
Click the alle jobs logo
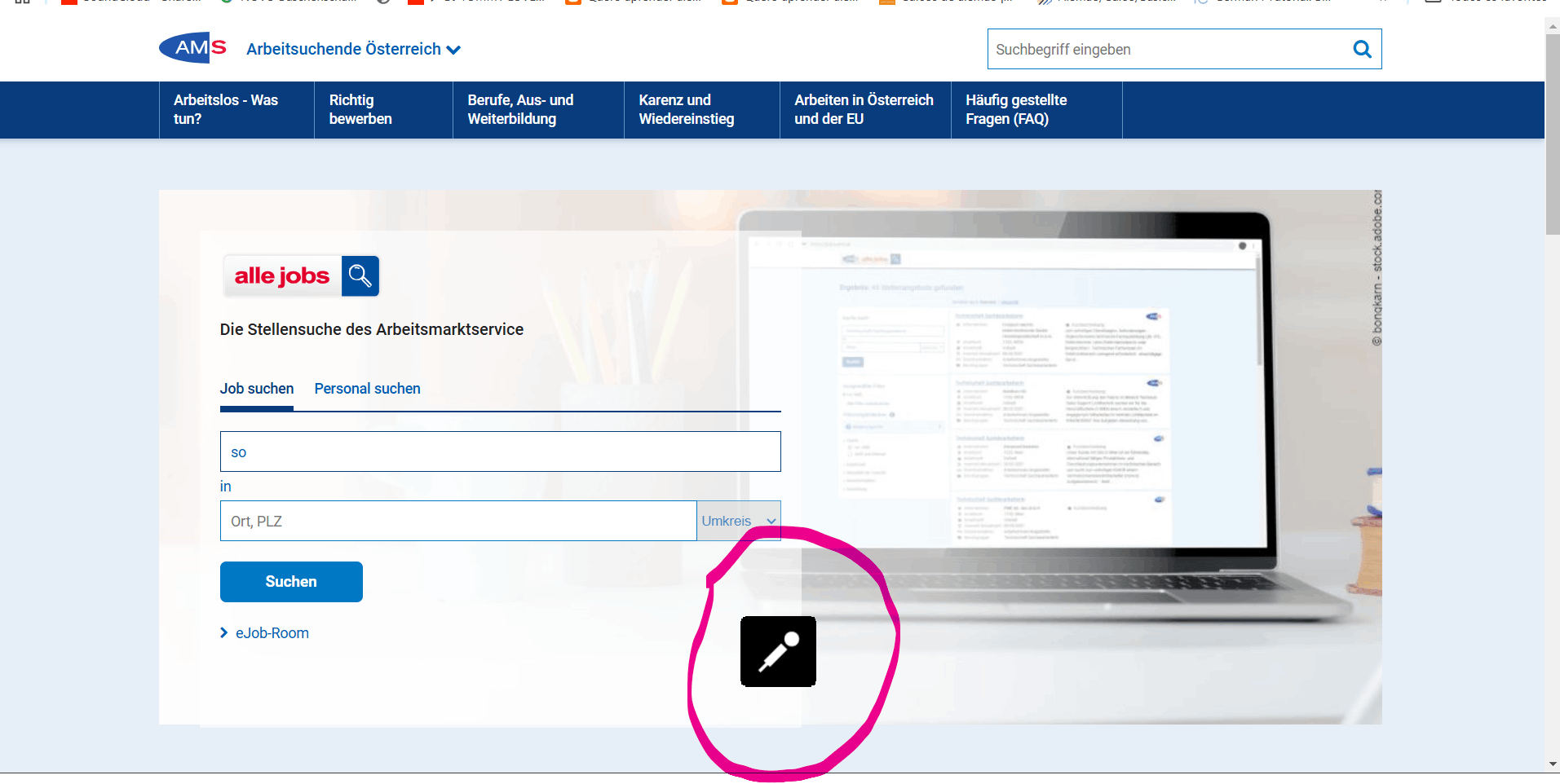(x=301, y=276)
